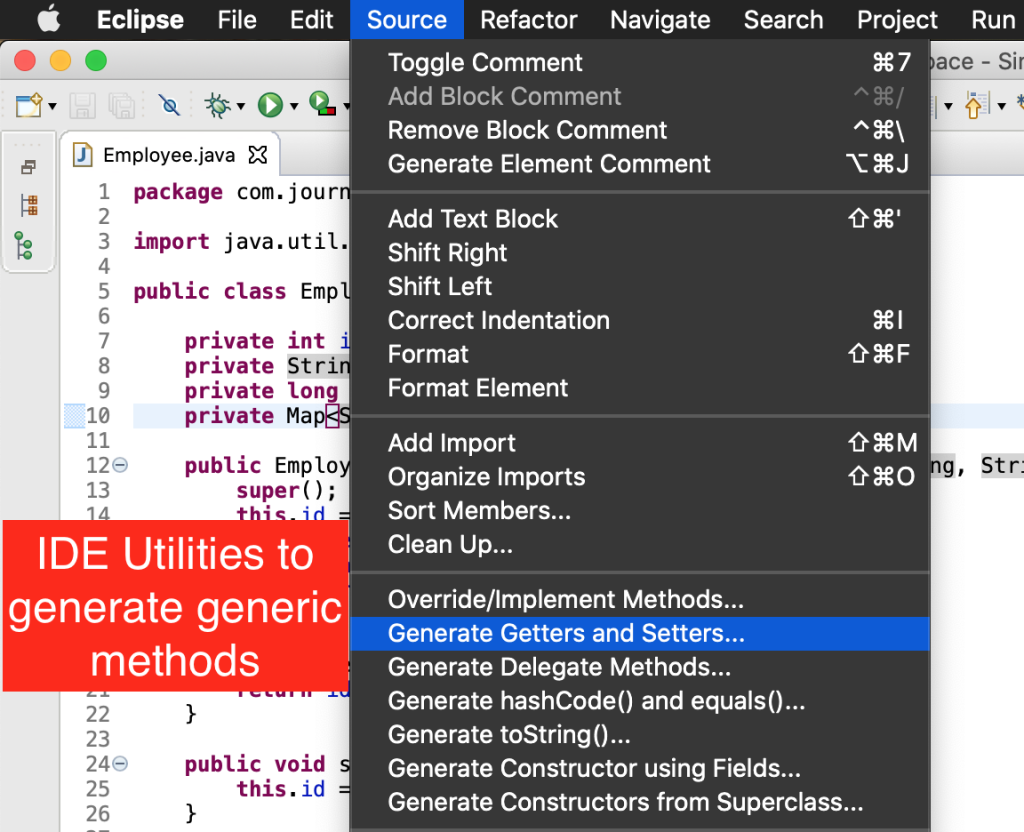Click the Save floppy disk toolbar icon
Image resolution: width=1024 pixels, height=832 pixels.
coord(82,106)
